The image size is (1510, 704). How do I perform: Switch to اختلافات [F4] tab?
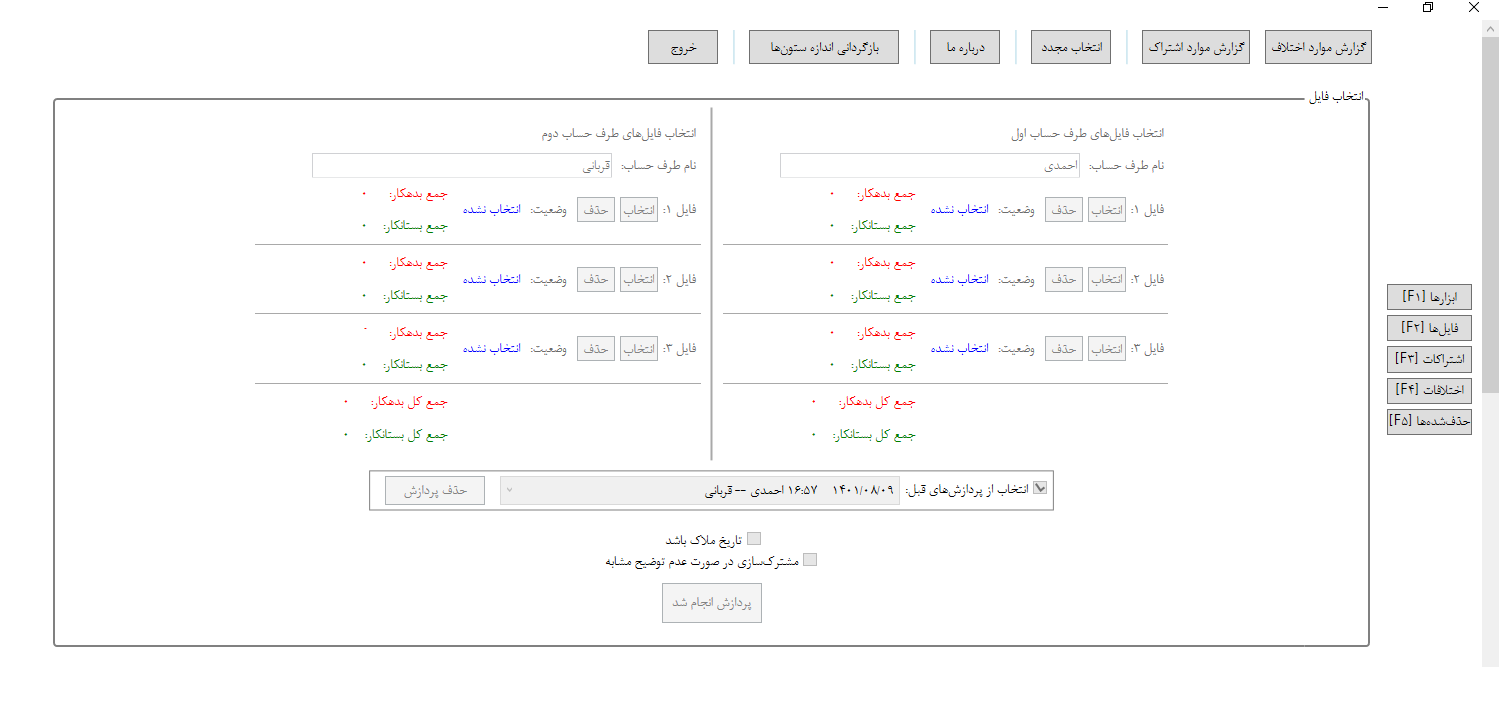coord(1429,390)
